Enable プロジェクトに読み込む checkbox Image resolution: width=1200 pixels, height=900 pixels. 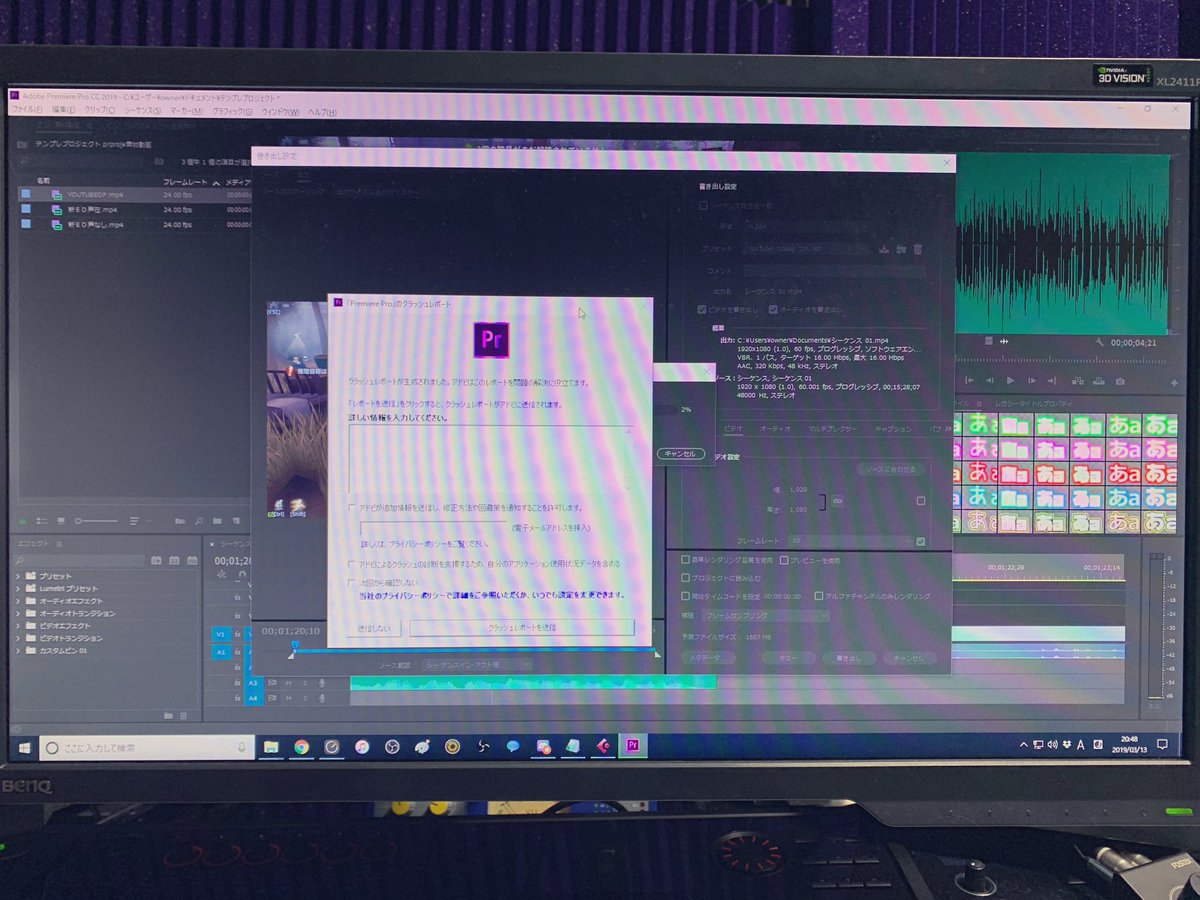685,577
